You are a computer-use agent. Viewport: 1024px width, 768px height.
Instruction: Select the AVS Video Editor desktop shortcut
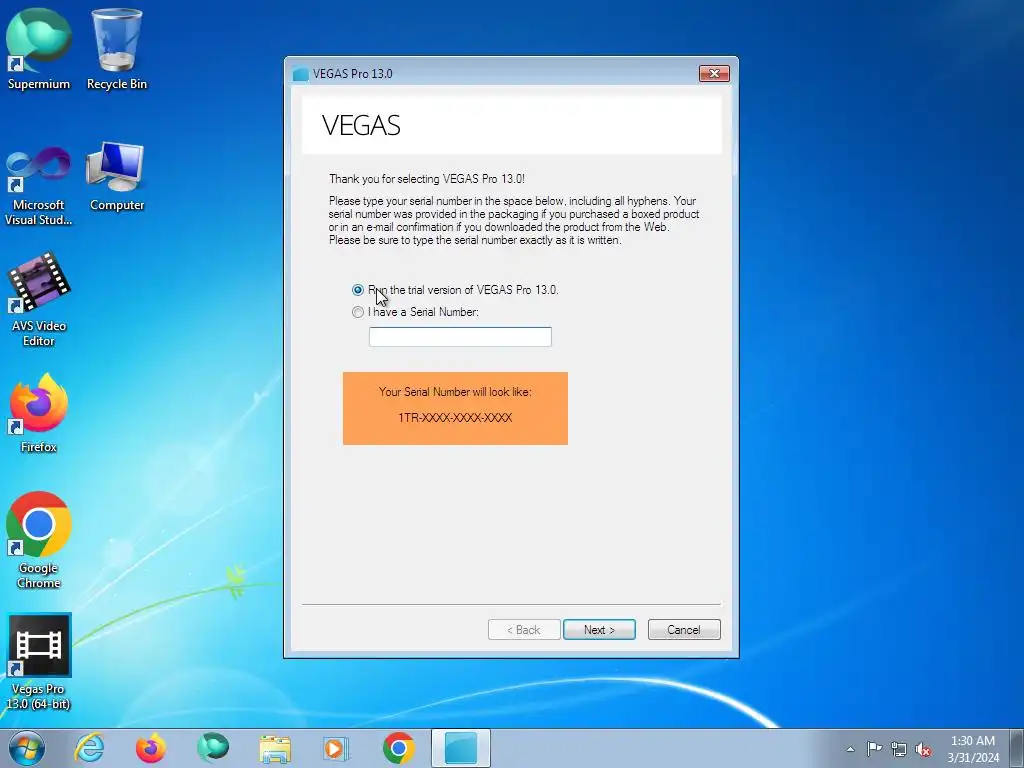click(x=39, y=299)
